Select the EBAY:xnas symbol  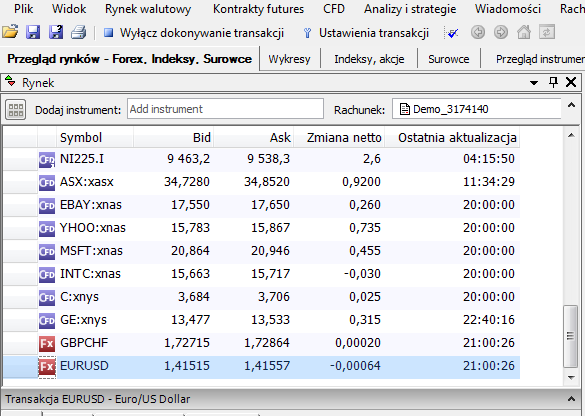point(91,205)
